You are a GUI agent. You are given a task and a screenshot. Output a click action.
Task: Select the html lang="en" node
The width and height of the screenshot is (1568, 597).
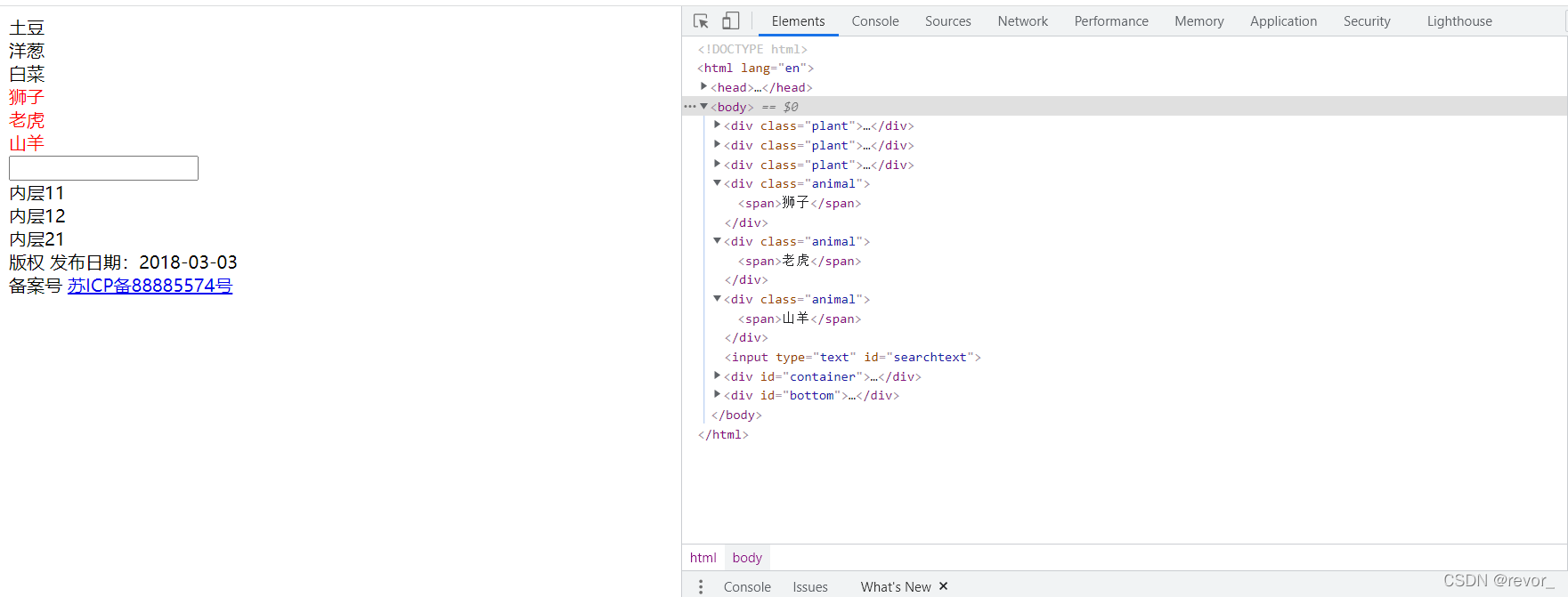(x=755, y=68)
